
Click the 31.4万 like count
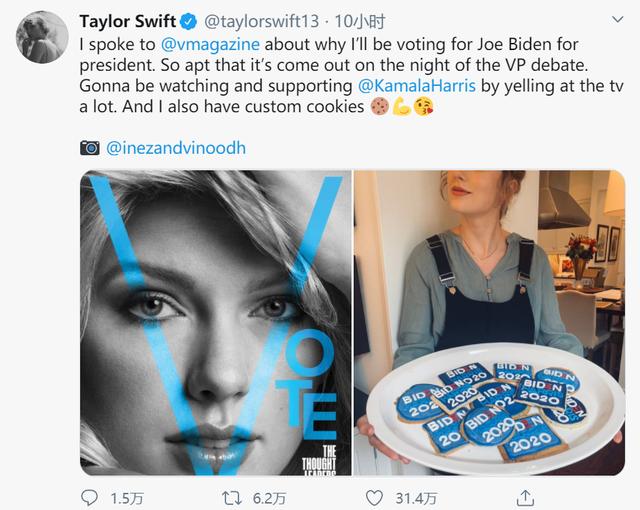click(416, 498)
